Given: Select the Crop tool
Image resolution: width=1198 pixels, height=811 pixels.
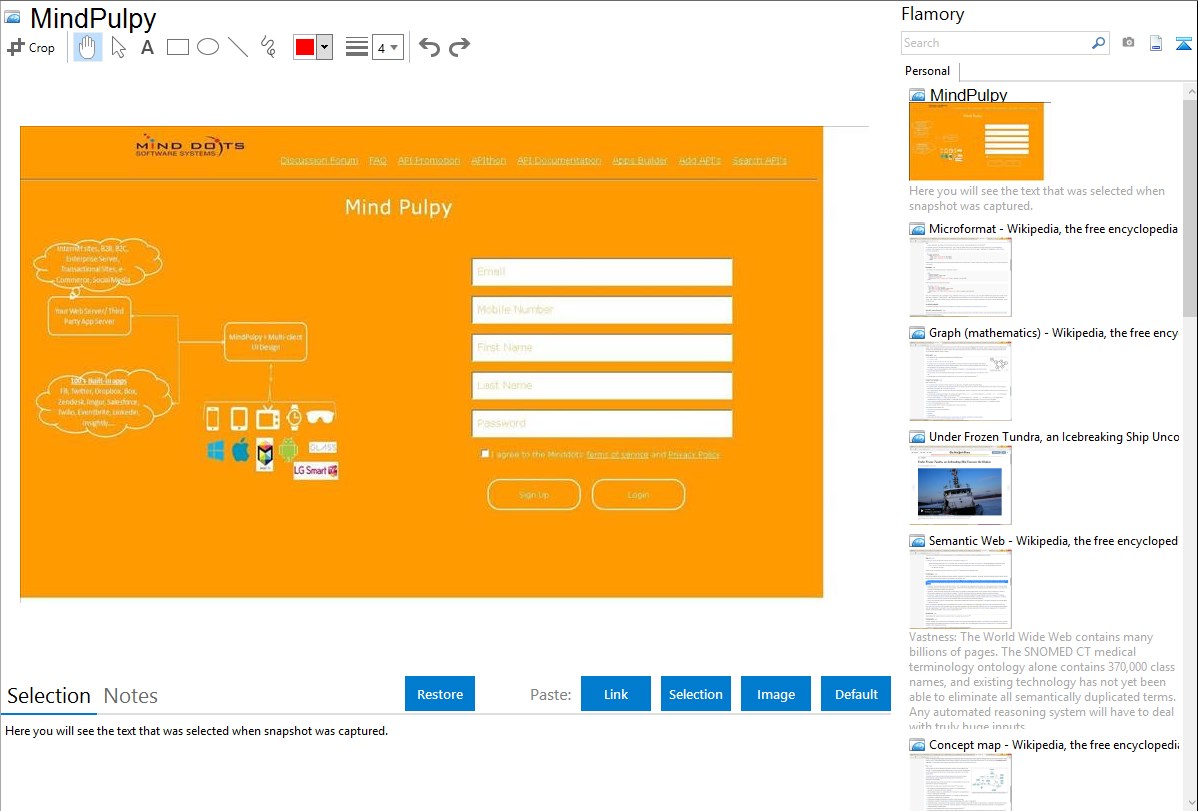Looking at the screenshot, I should 31,47.
